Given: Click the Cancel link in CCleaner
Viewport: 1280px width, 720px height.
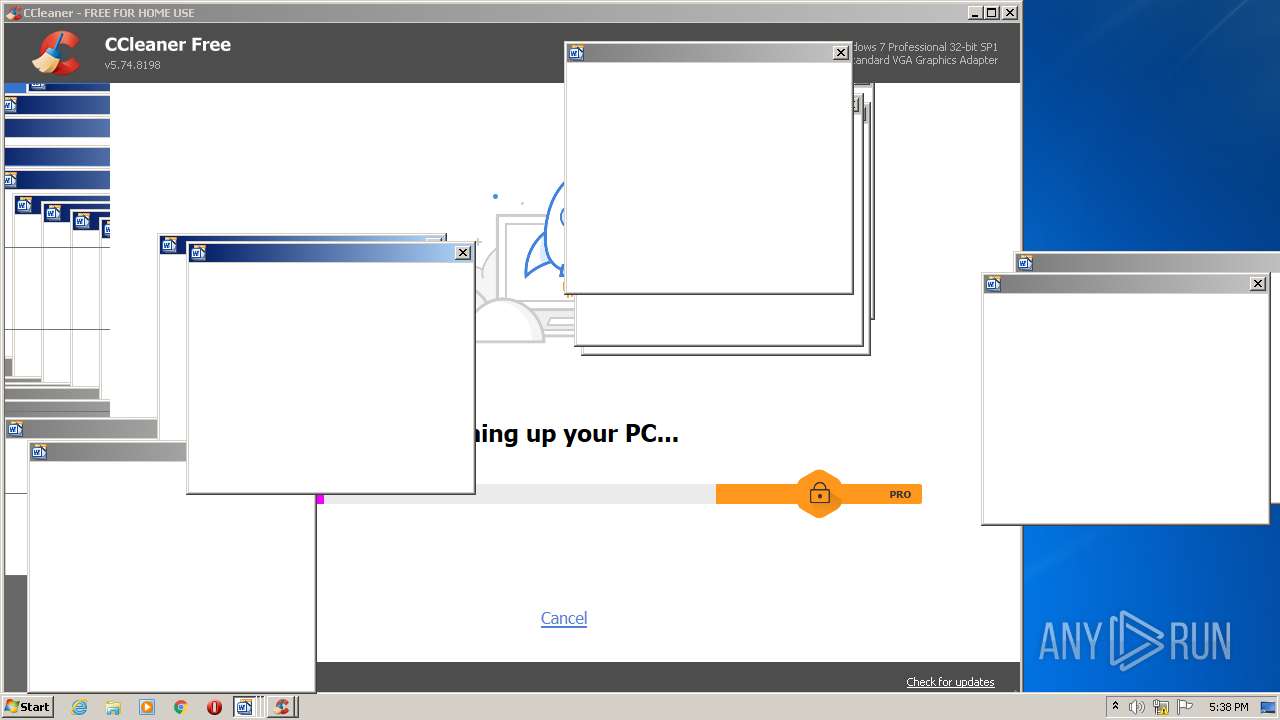Looking at the screenshot, I should [564, 618].
